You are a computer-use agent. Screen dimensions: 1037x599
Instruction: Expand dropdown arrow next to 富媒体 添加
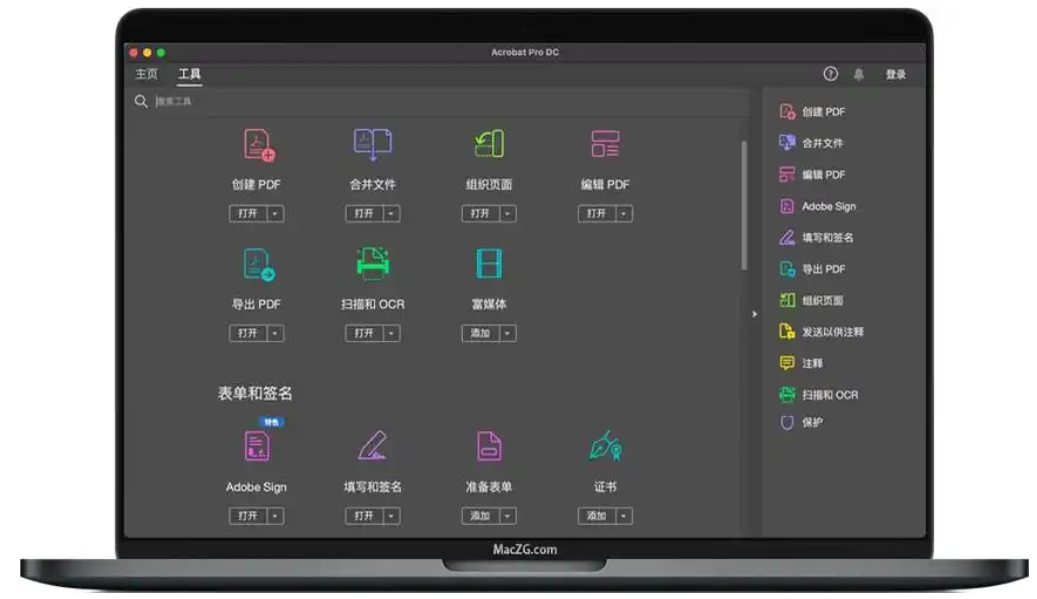point(508,333)
